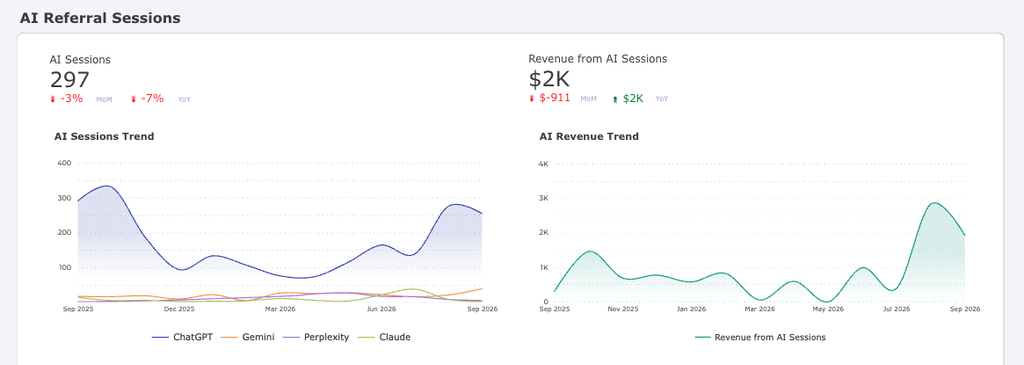Click the AI Sessions Trend chart title
Viewport: 1024px width, 365px height.
coord(104,136)
